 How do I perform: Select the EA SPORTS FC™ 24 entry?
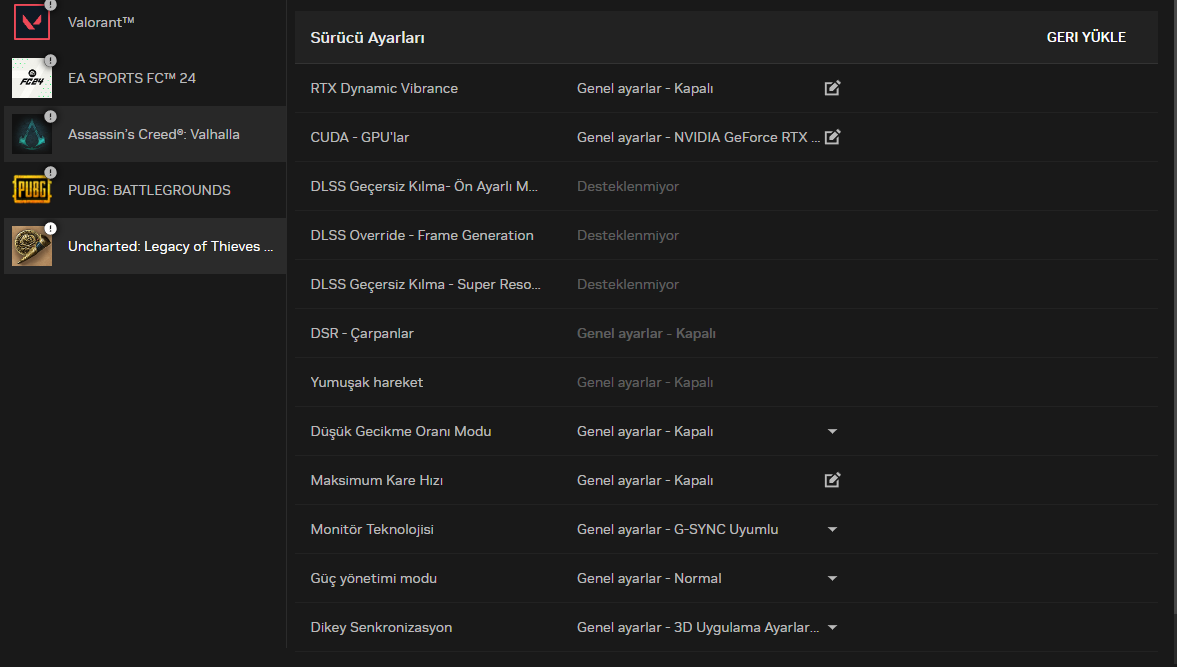point(132,78)
